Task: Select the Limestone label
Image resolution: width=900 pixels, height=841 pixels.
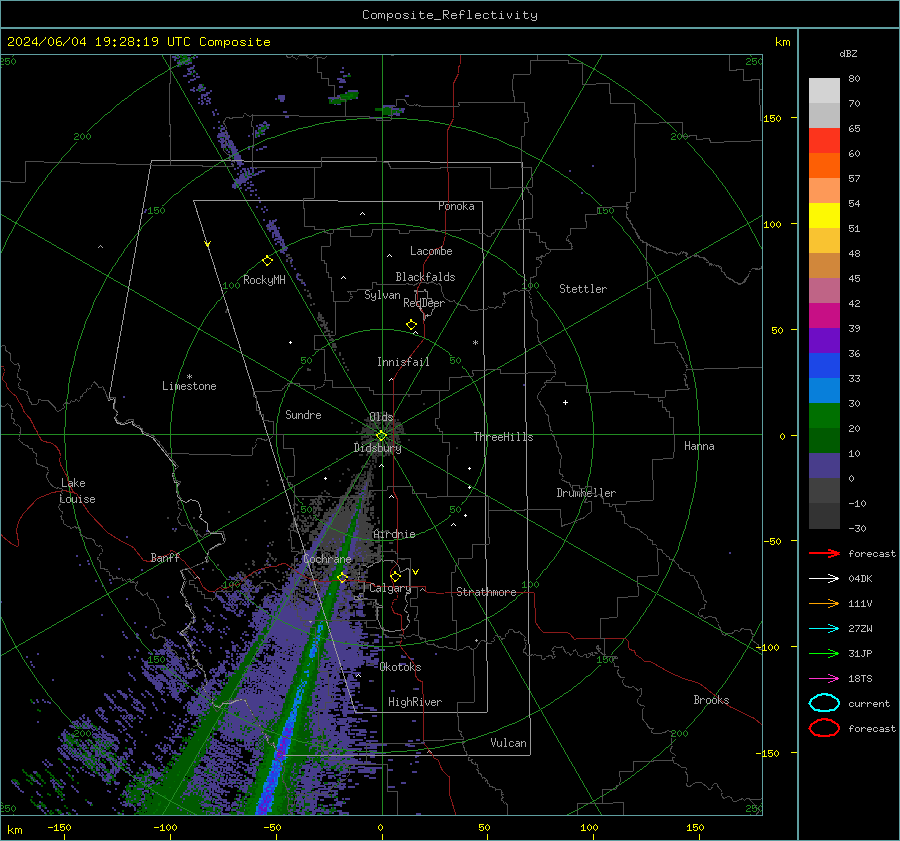Action: coord(189,386)
